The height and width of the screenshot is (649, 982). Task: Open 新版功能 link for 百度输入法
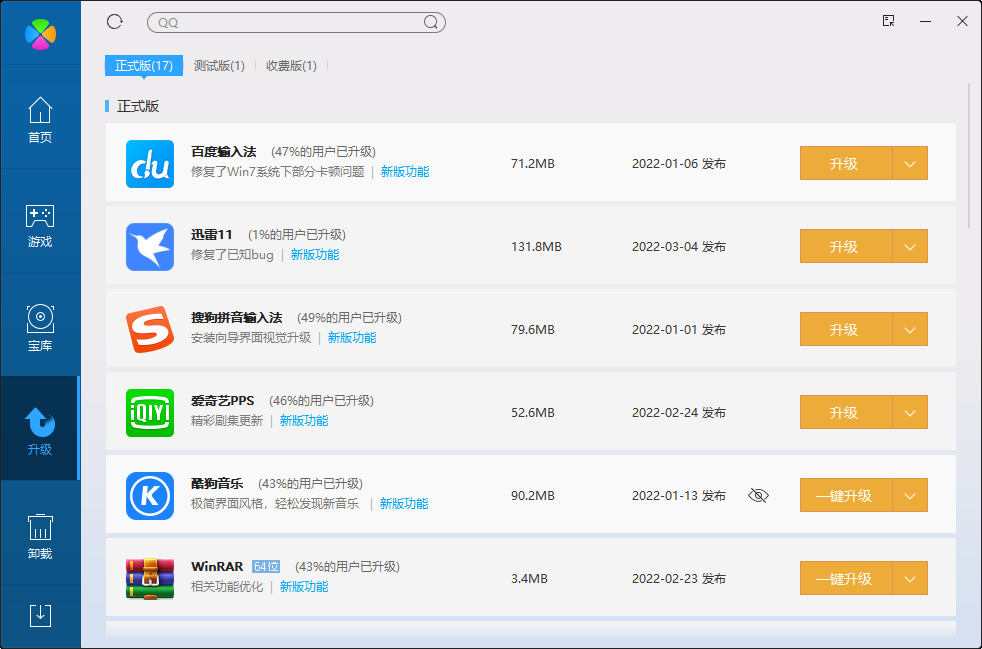tap(405, 172)
